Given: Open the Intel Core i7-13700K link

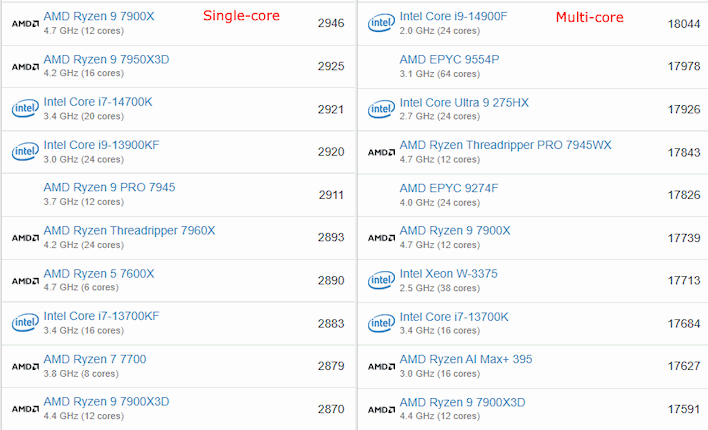Looking at the screenshot, I should click(x=454, y=317).
